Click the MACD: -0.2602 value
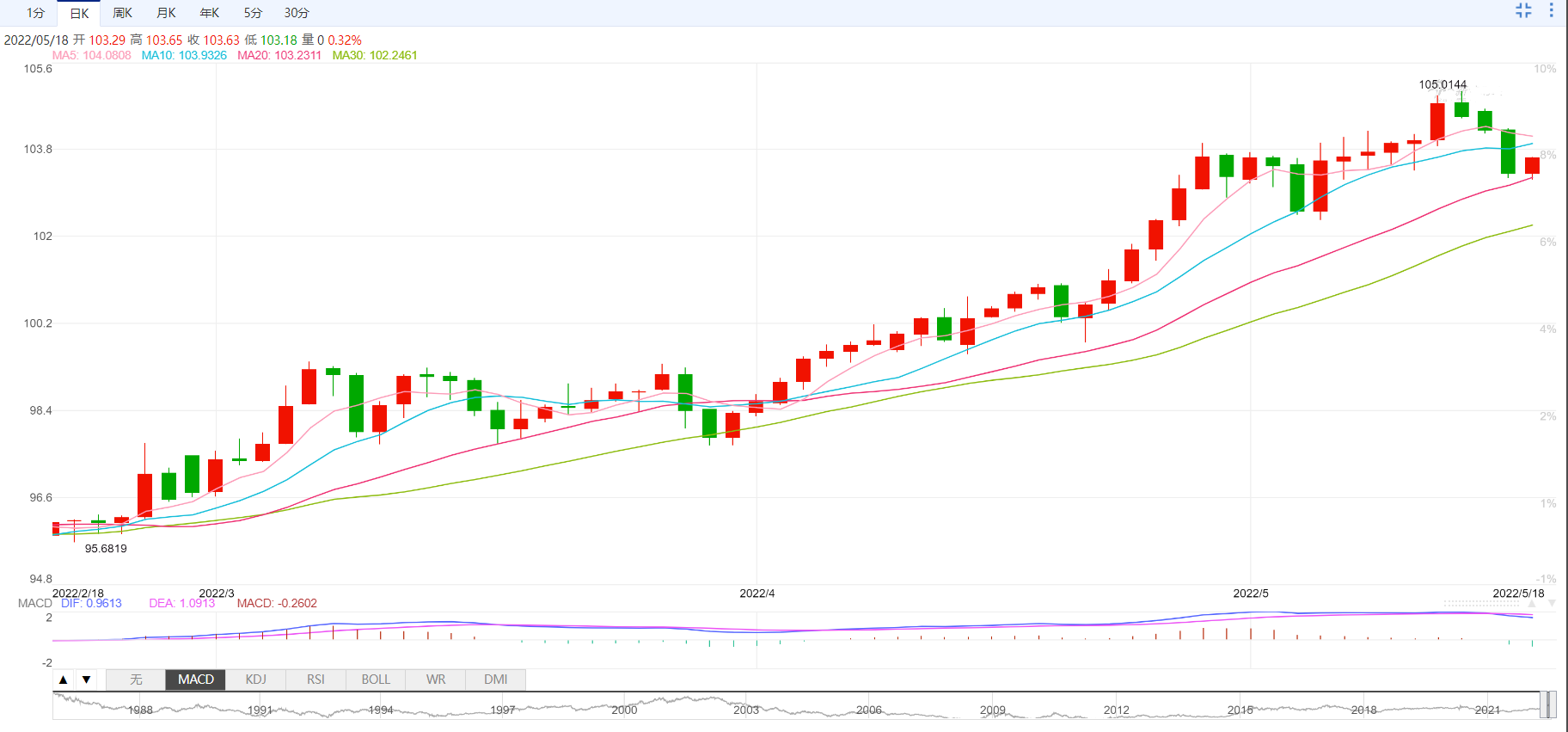Screen dimensions: 1568x732 [277, 603]
